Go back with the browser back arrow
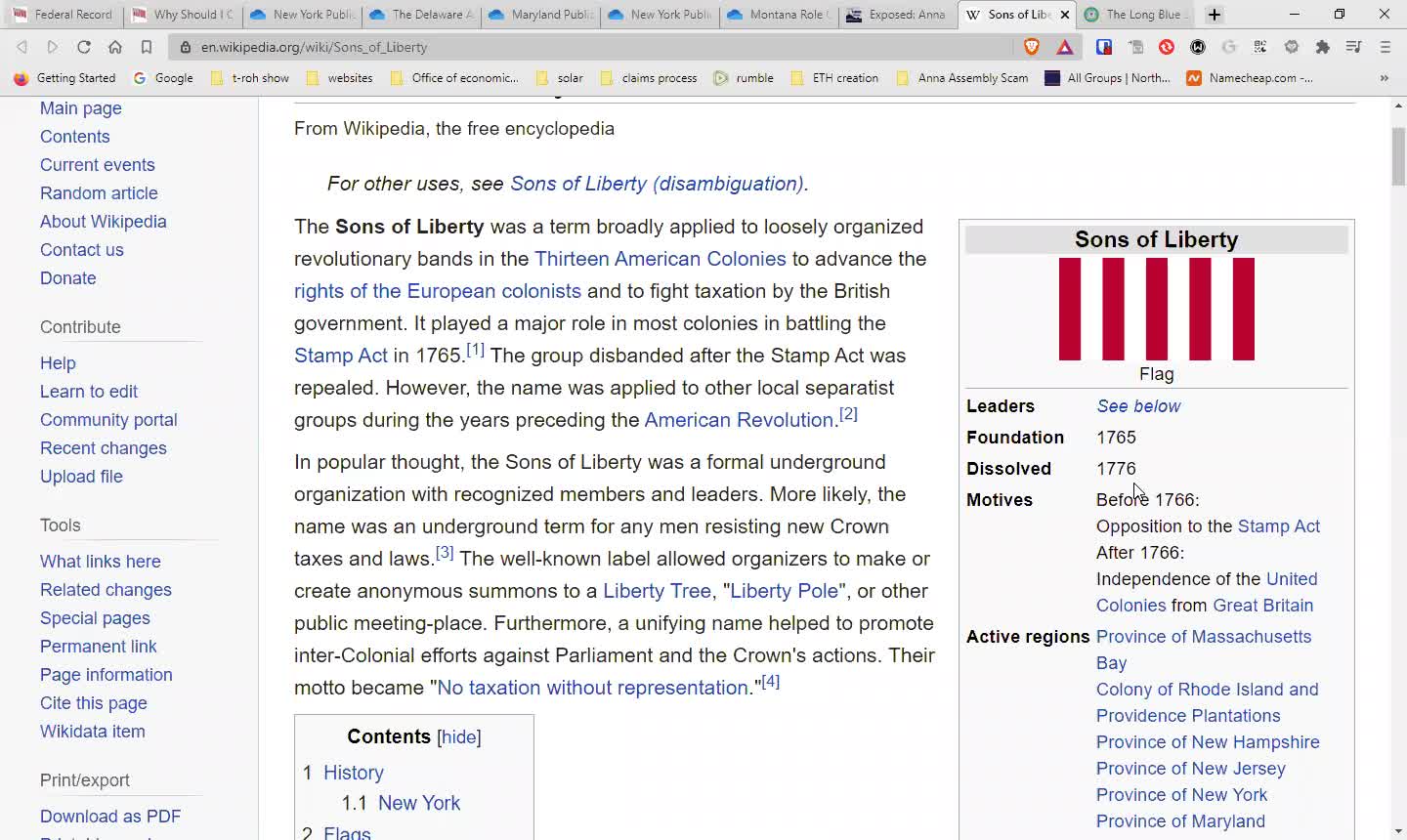Screen dimensions: 1407x840 pos(21,47)
